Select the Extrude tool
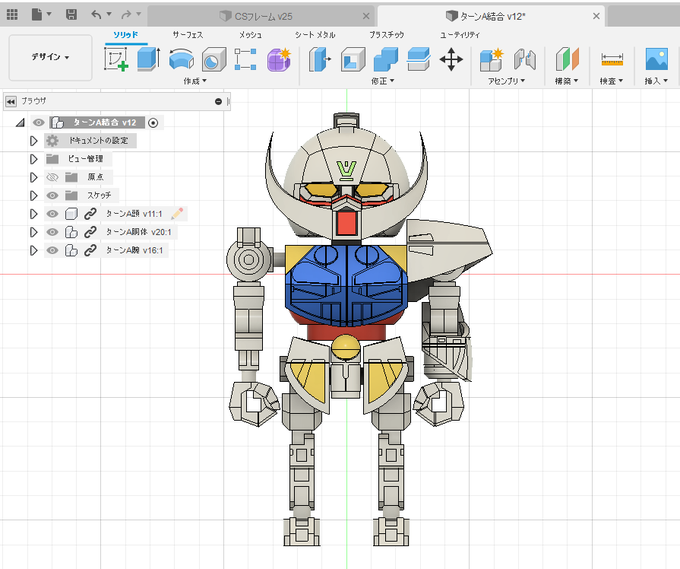Viewport: 680px width, 569px height. 148,59
